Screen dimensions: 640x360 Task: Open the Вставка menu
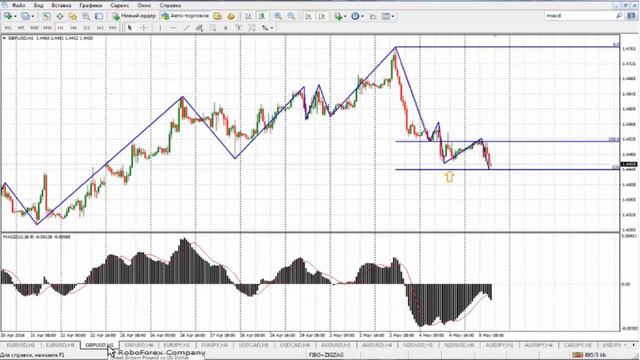pyautogui.click(x=61, y=5)
